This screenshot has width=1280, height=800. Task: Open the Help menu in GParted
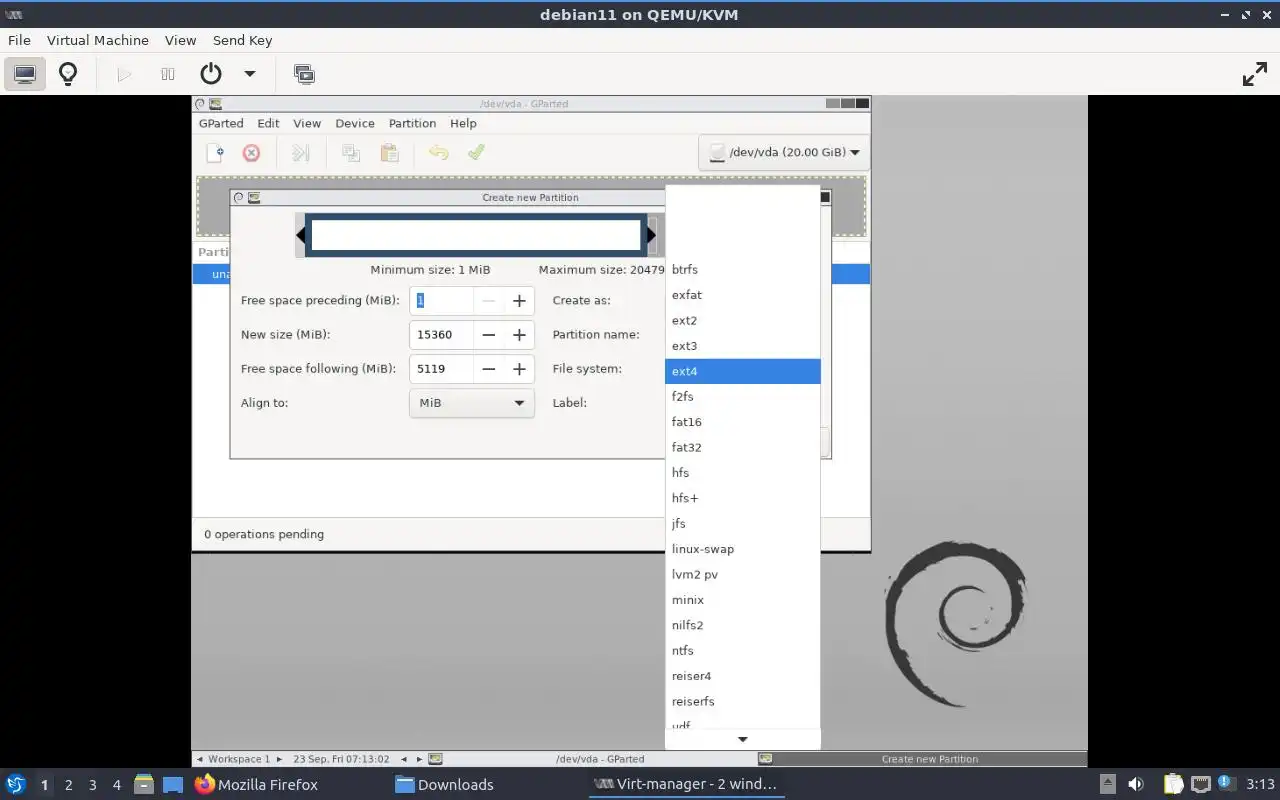click(x=463, y=123)
